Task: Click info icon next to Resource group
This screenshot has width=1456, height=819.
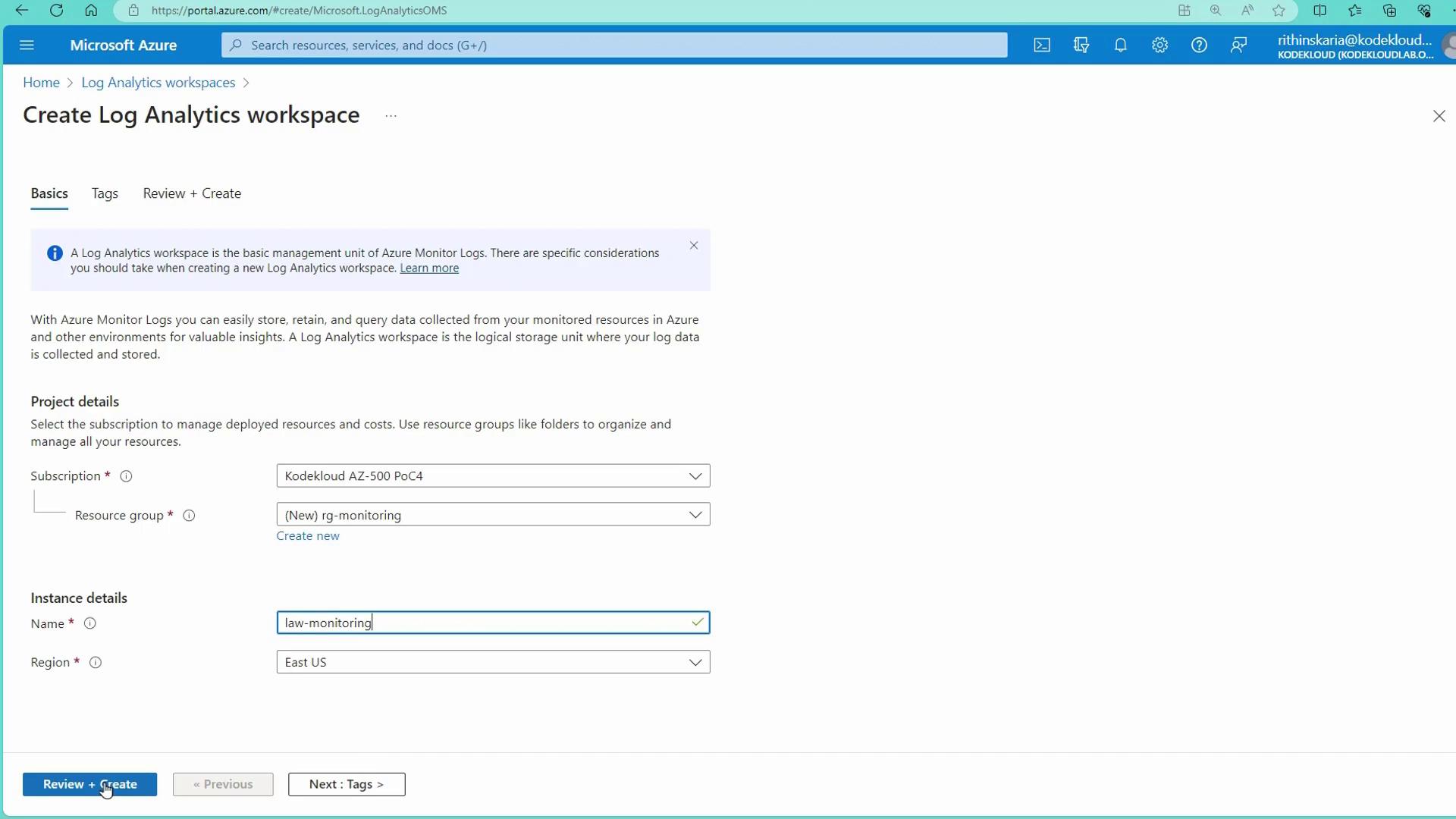Action: (x=189, y=516)
